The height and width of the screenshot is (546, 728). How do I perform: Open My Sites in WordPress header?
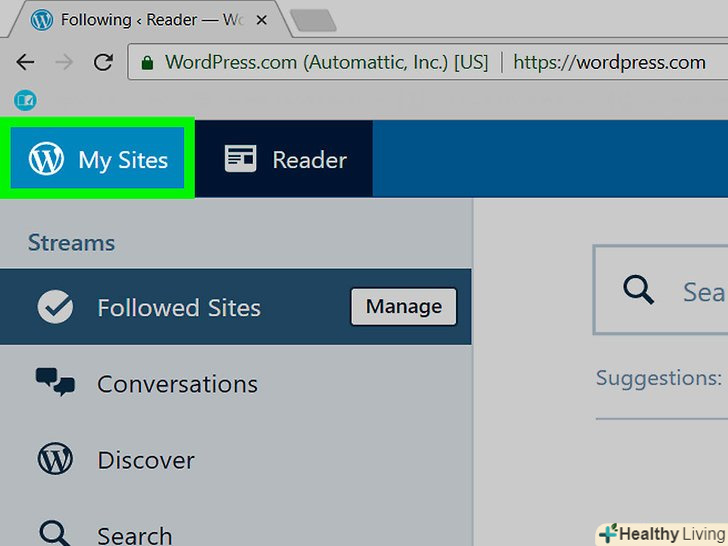pyautogui.click(x=97, y=159)
